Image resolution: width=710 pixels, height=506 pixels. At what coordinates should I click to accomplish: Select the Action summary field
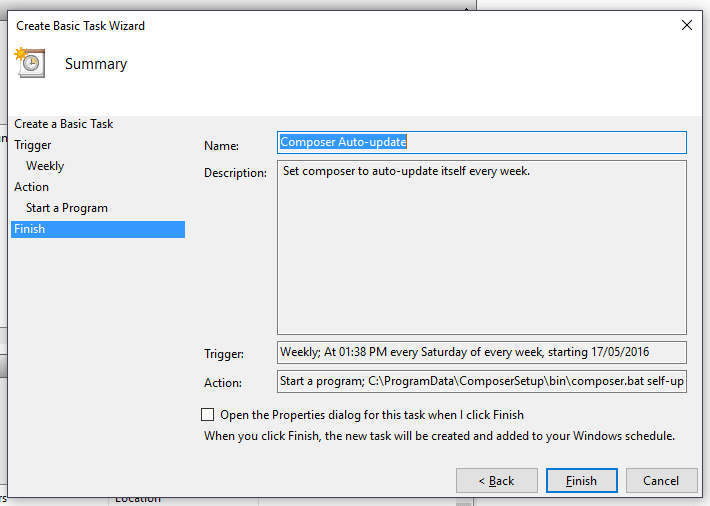(x=482, y=381)
